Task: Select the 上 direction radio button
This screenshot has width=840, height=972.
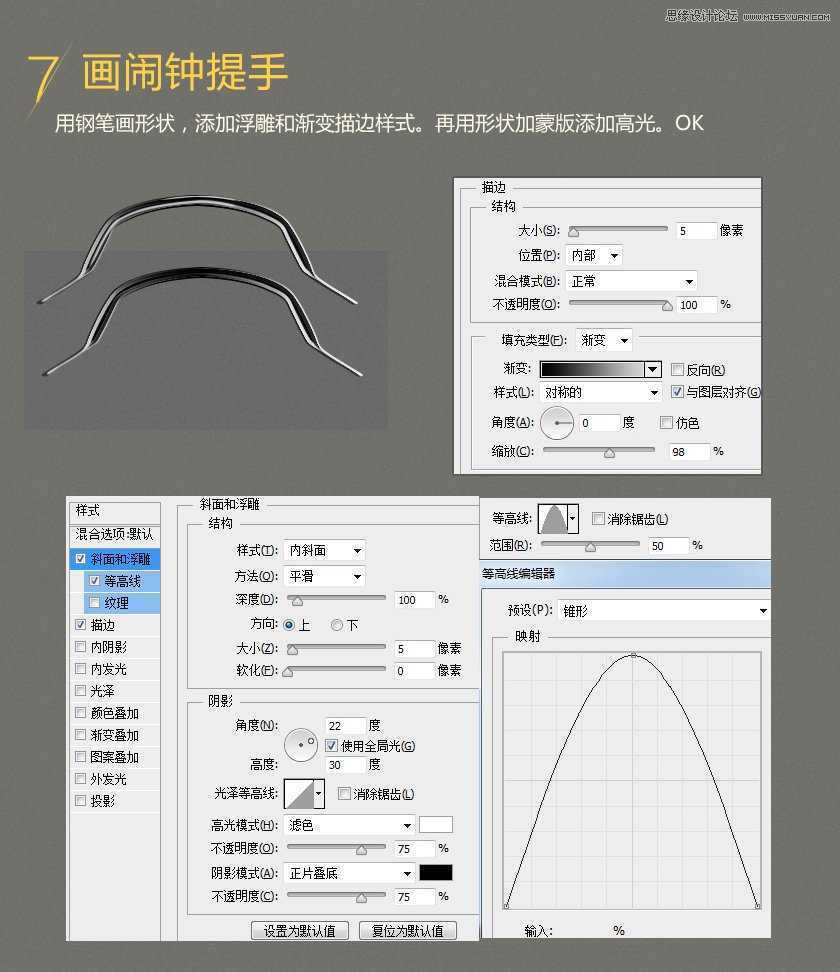Action: tap(289, 625)
